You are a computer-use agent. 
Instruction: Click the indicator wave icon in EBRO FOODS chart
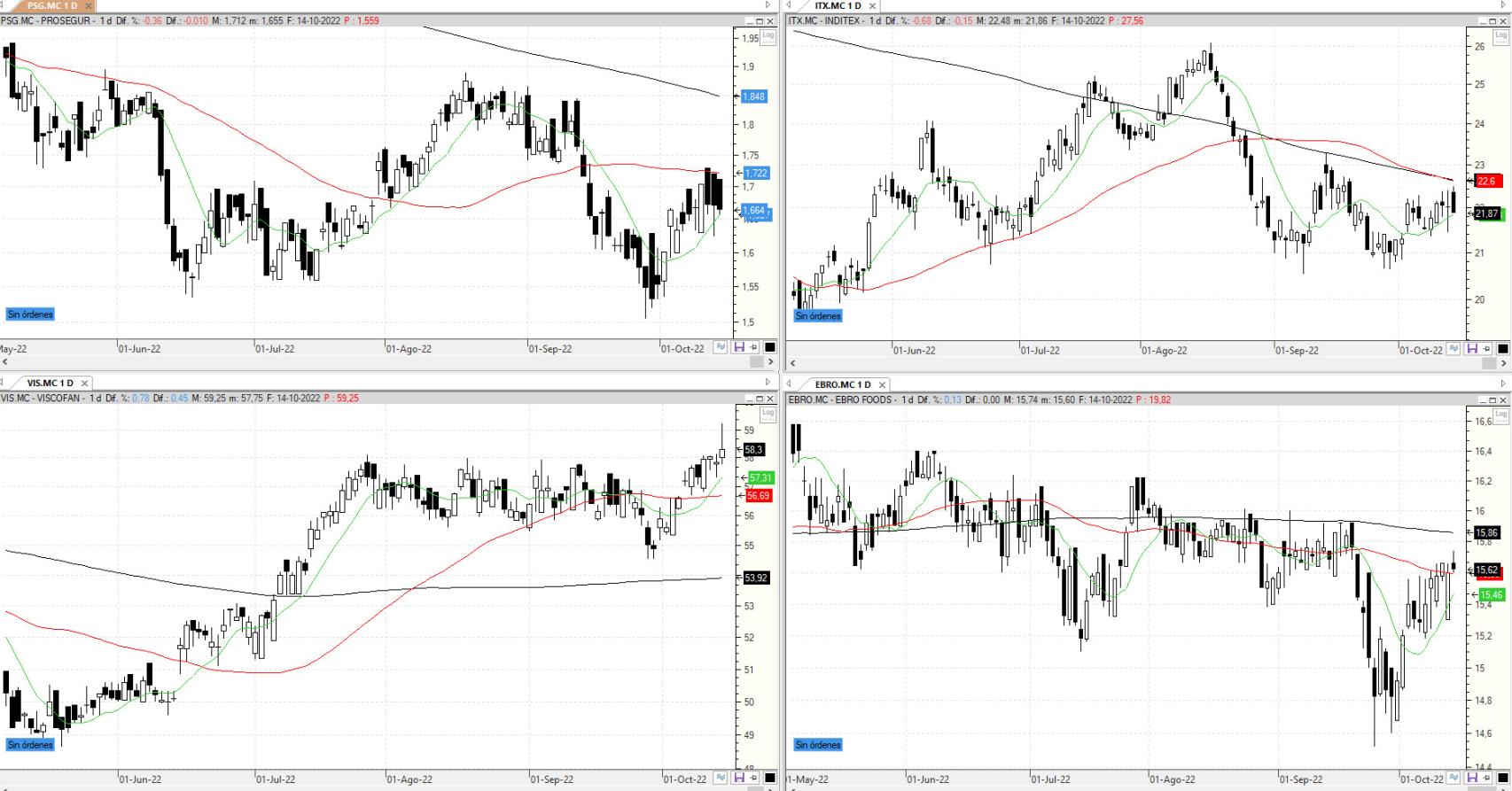(1454, 779)
